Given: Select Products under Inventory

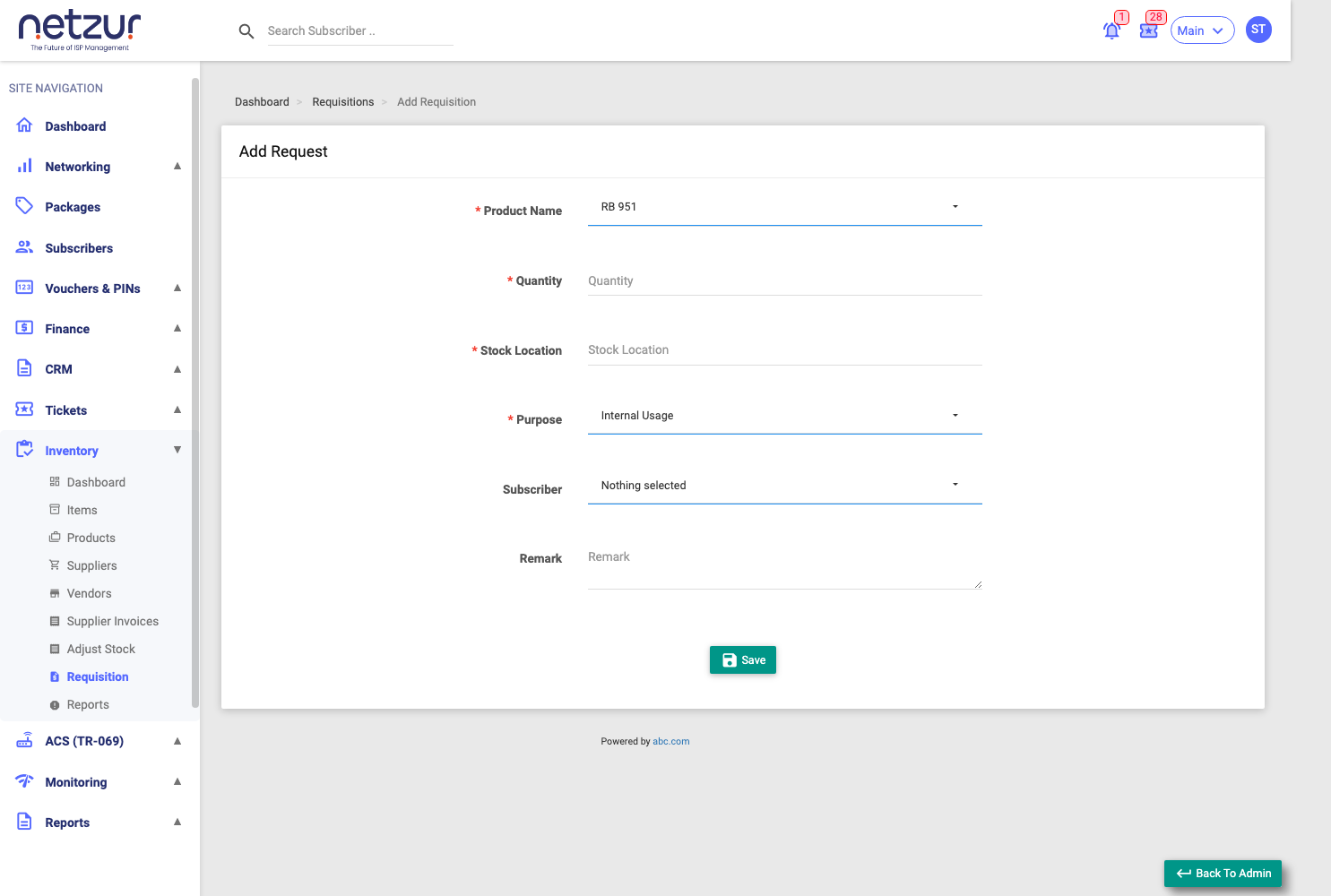Looking at the screenshot, I should pos(91,538).
